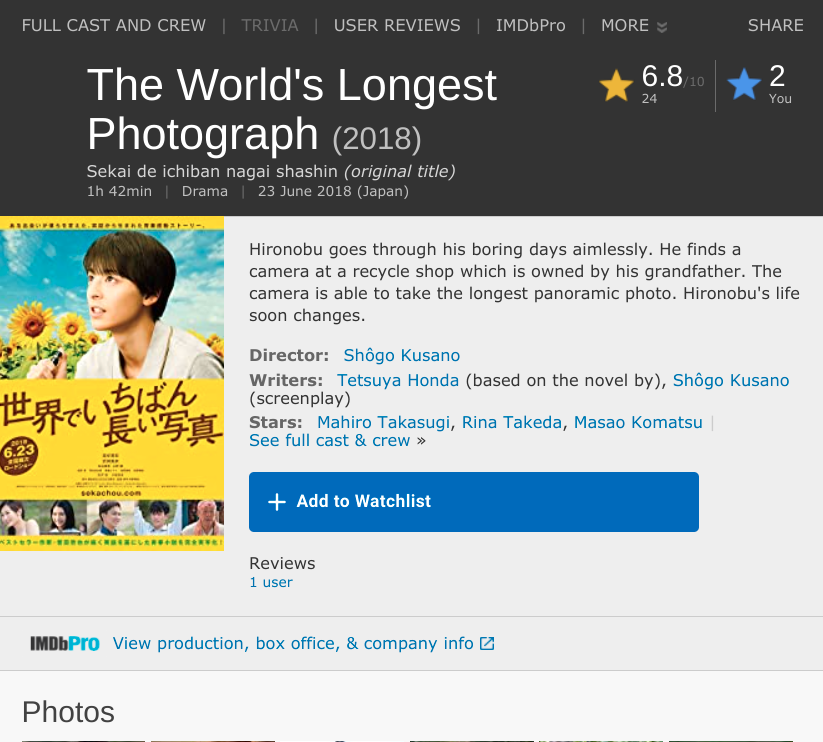Open the 23 June 2018 release date link
The width and height of the screenshot is (823, 742).
point(333,191)
